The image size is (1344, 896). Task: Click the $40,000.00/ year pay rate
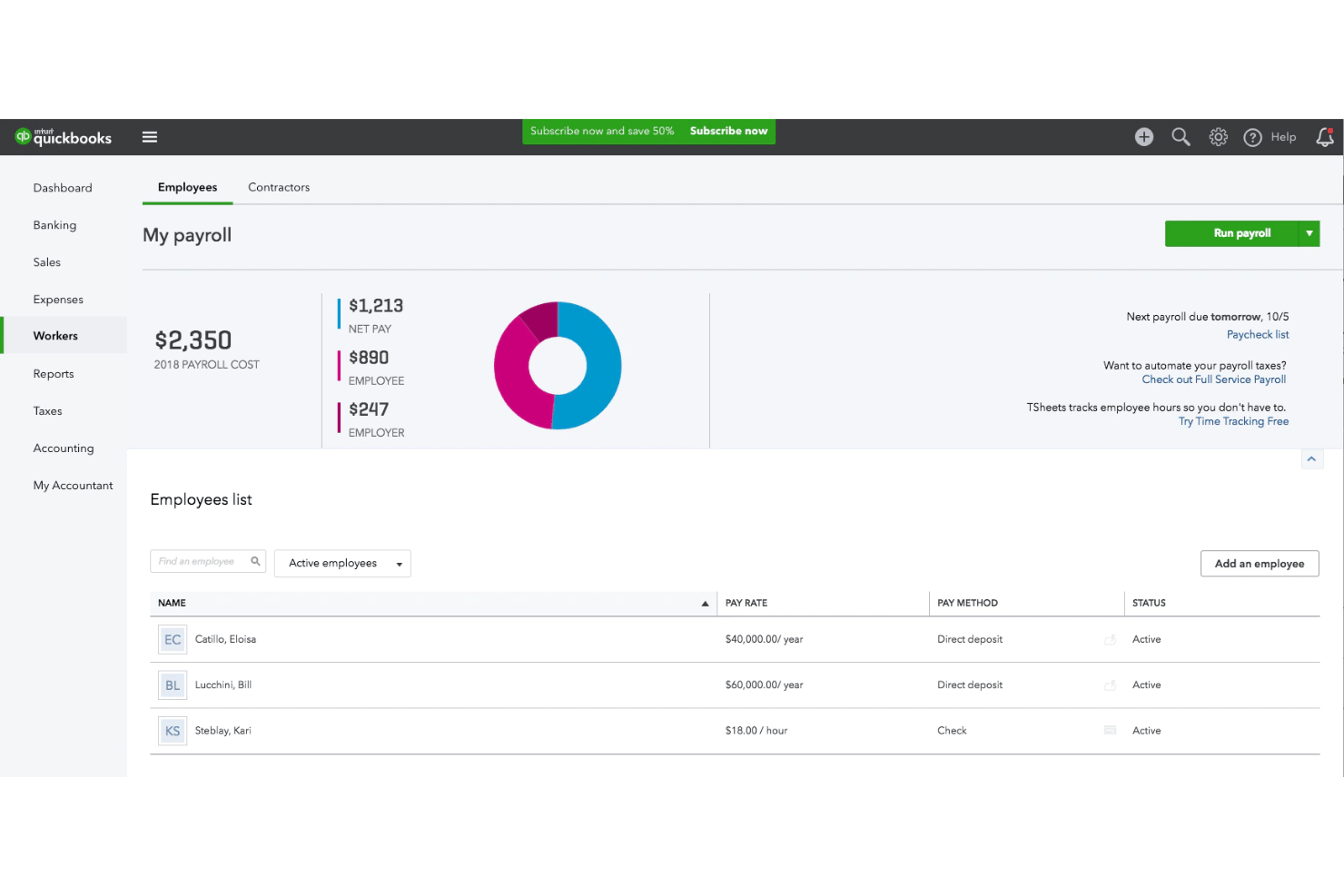[x=764, y=640]
